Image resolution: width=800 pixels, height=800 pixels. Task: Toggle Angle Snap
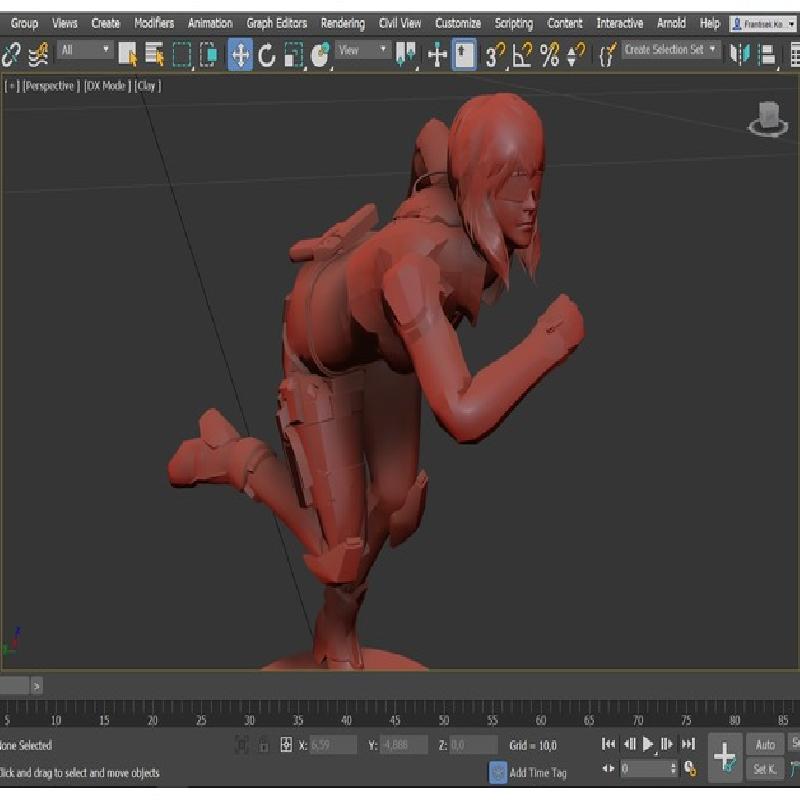[x=522, y=55]
